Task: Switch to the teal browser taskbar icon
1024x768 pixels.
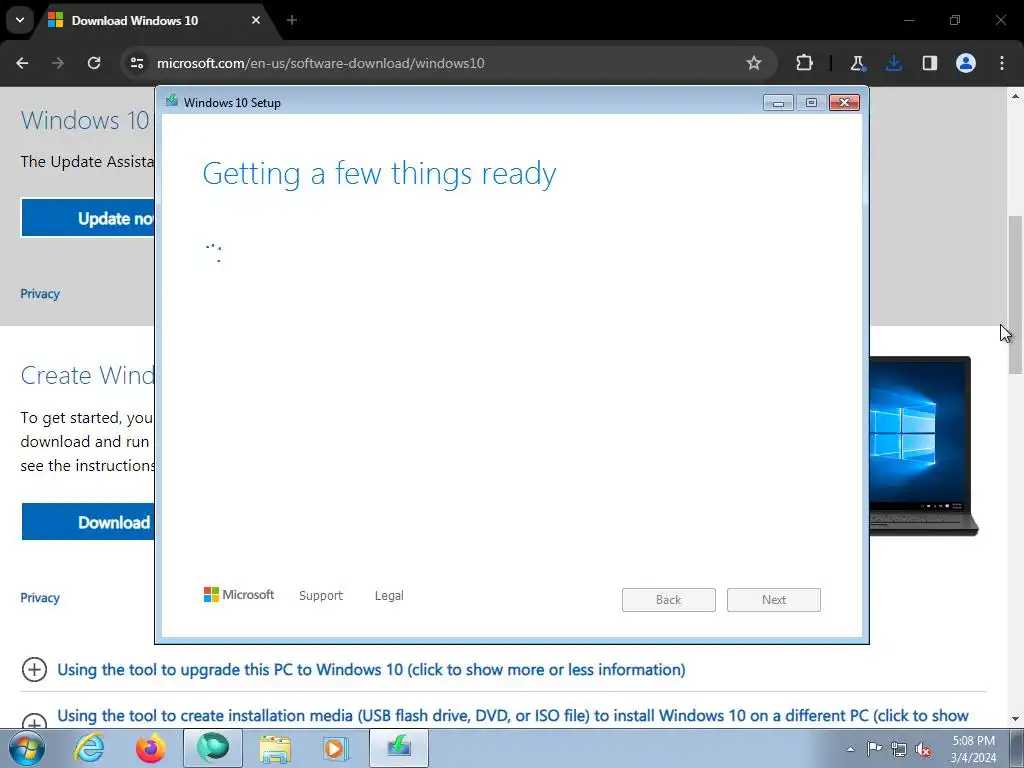Action: (213, 748)
